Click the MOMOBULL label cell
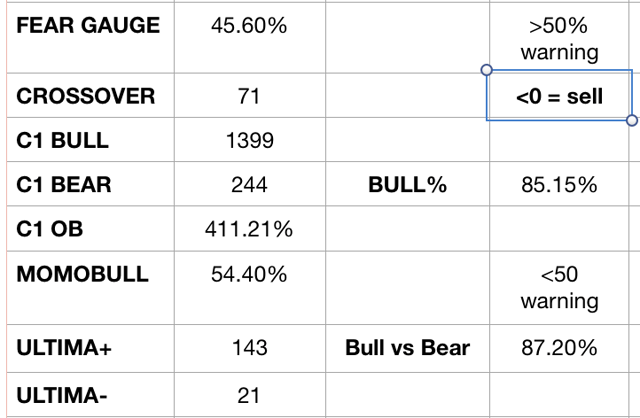This screenshot has width=640, height=418. (x=91, y=288)
